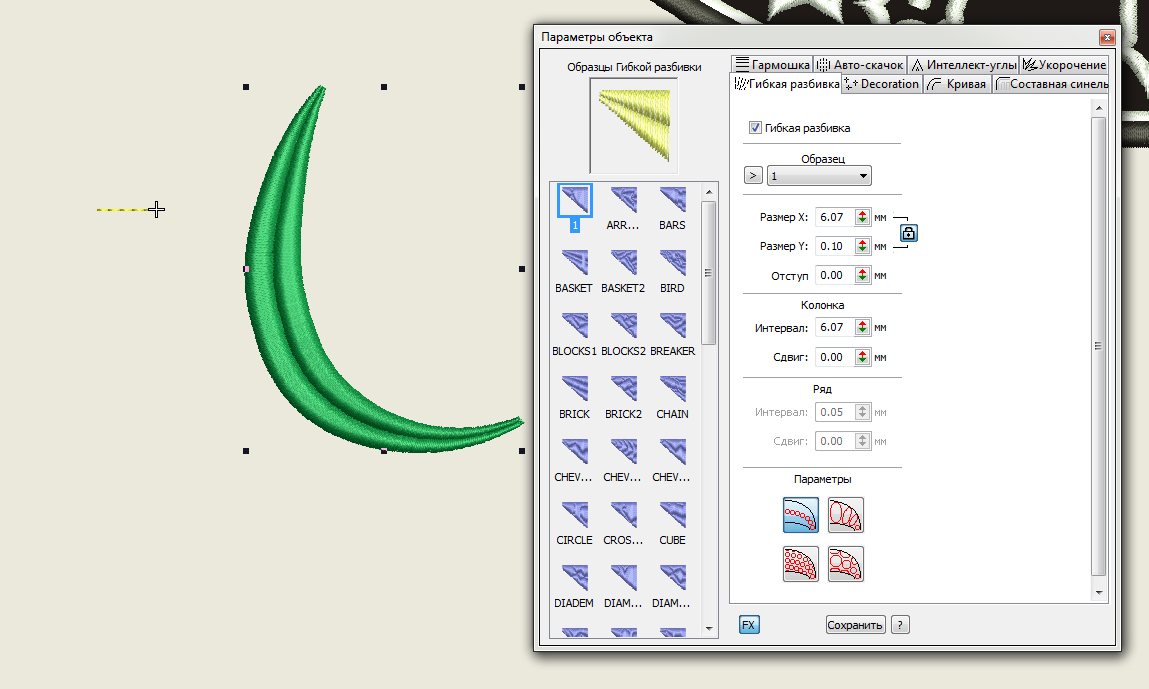Click the Размер X value field
This screenshot has width=1149, height=689.
tap(835, 217)
